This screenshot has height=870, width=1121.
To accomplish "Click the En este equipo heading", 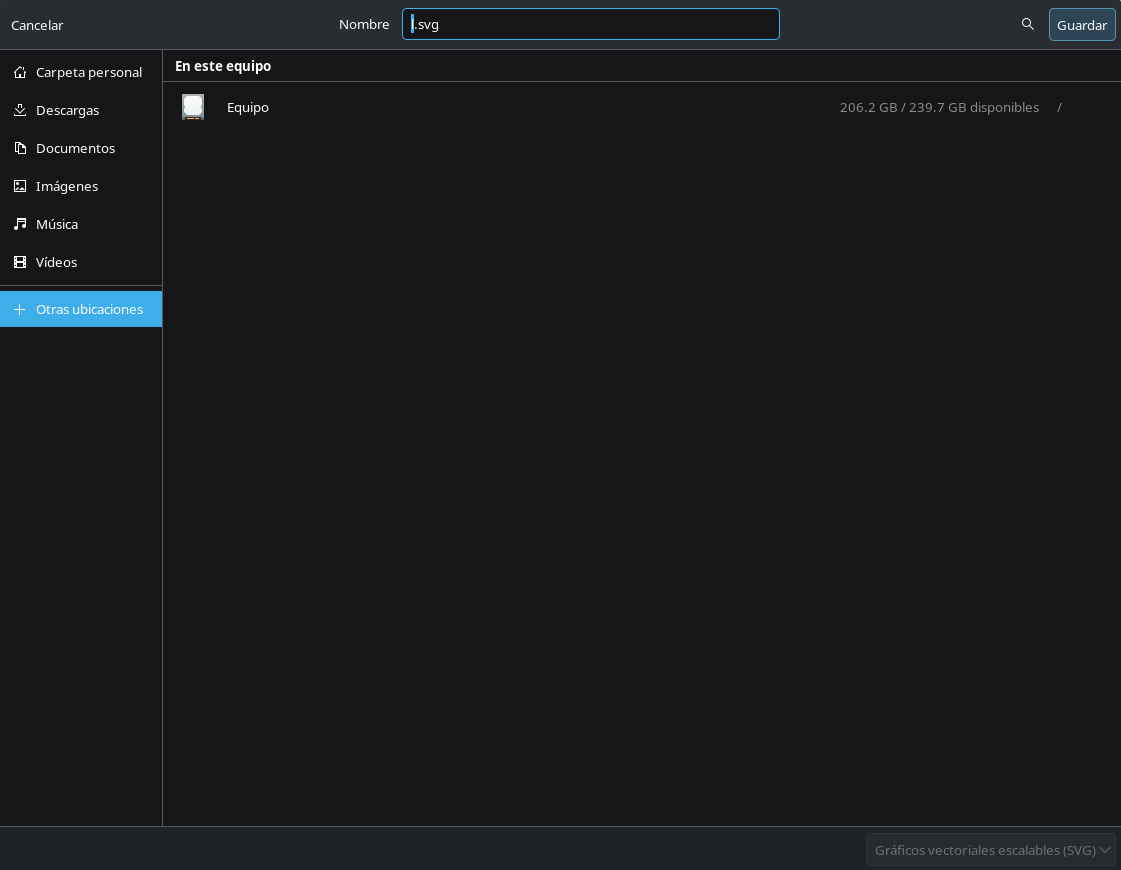I will 223,66.
